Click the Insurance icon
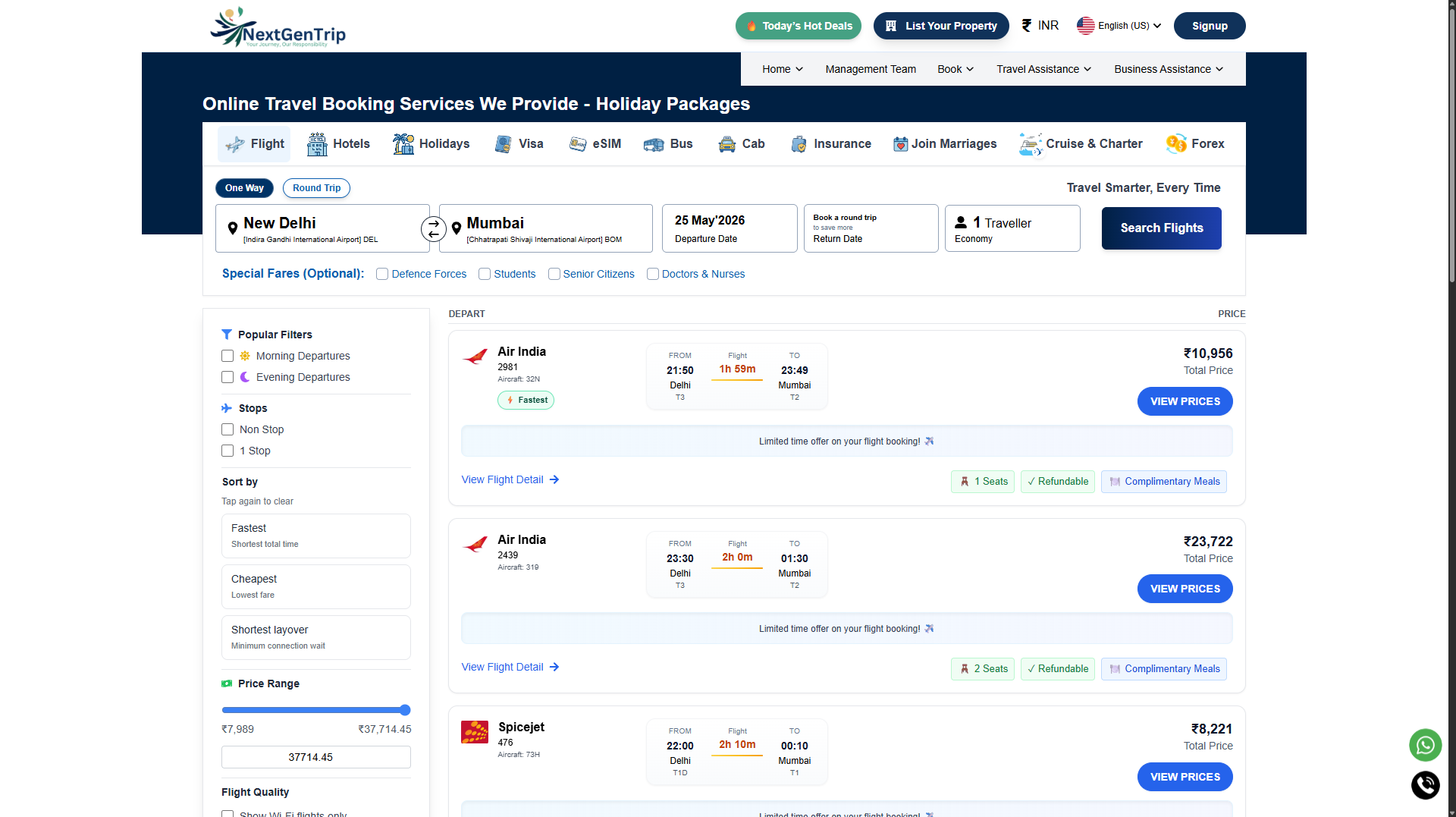The width and height of the screenshot is (1456, 817). [x=799, y=144]
